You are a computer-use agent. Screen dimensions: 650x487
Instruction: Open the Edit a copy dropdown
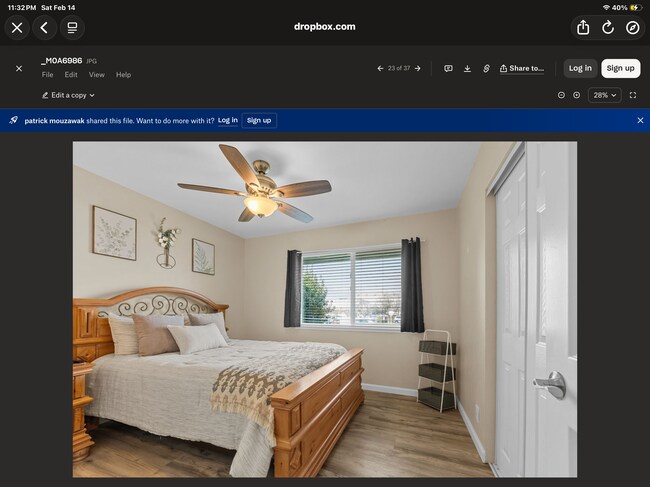[68, 95]
